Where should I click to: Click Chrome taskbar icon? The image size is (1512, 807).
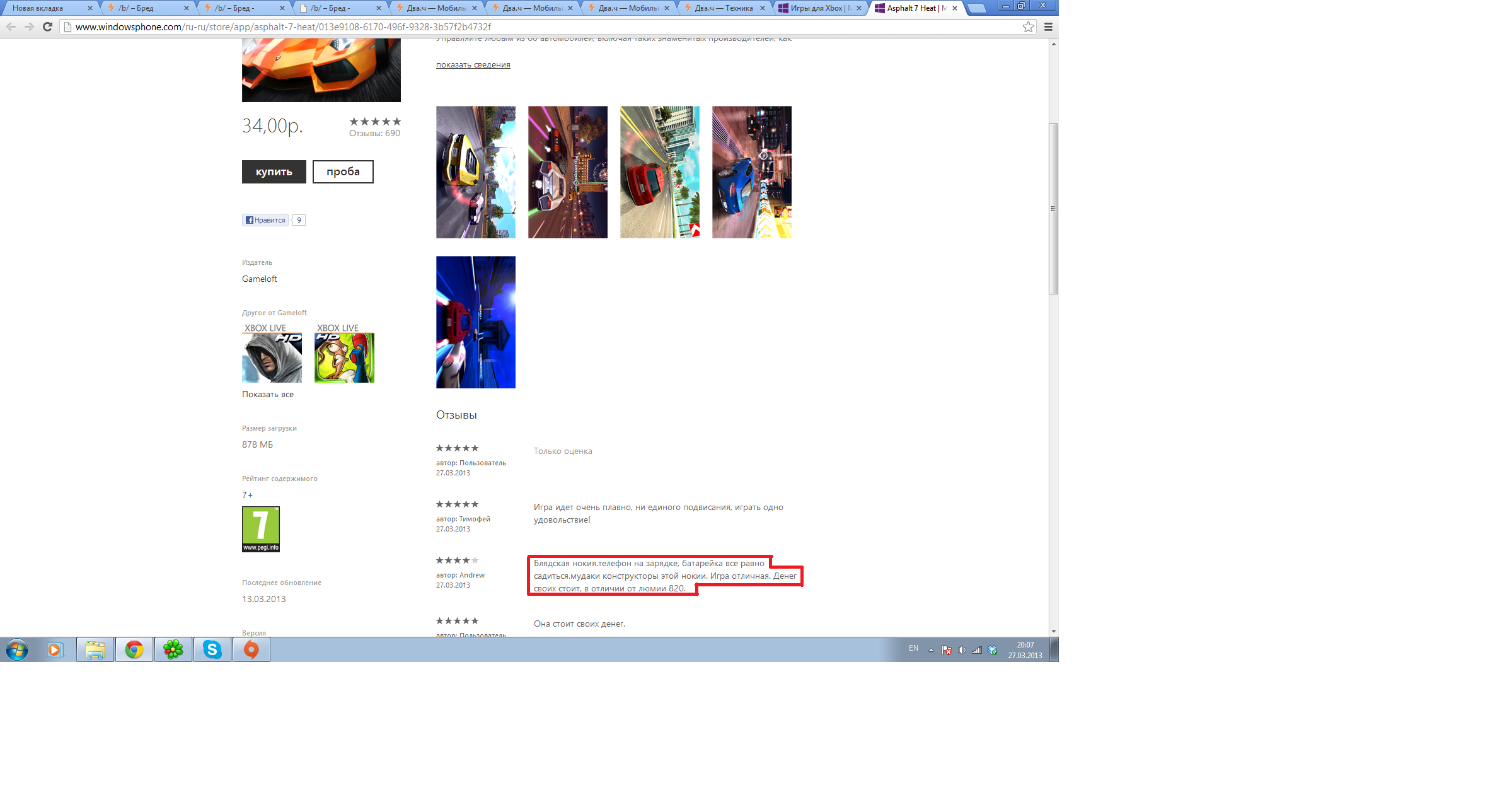pos(134,649)
